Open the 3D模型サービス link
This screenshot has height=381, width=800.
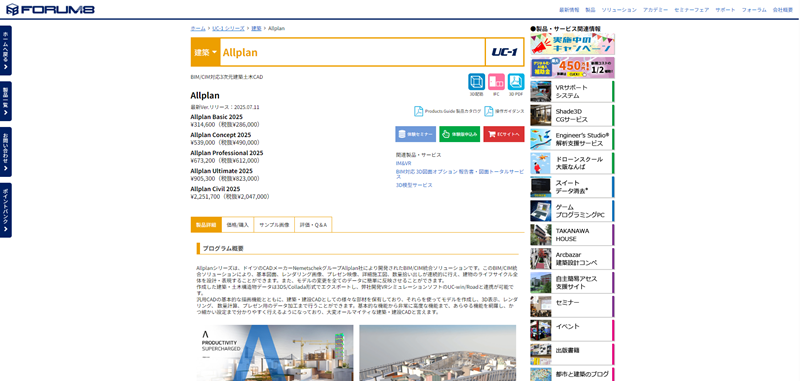pyautogui.click(x=414, y=185)
